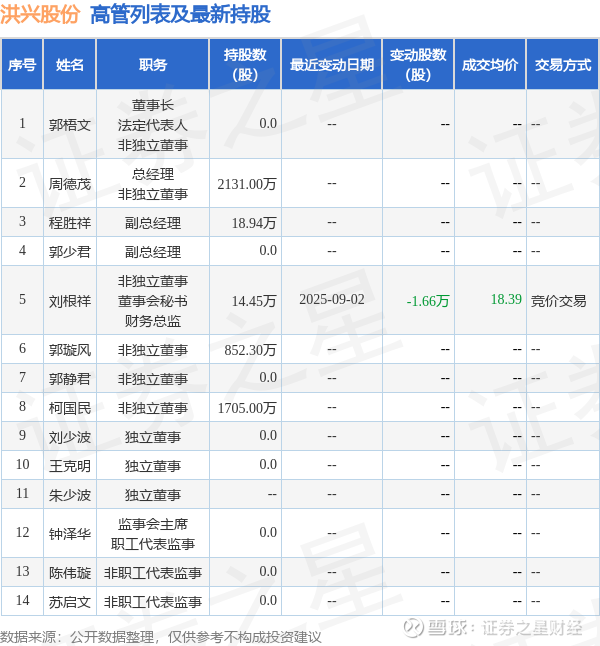This screenshot has width=600, height=646.
Task: Click the date 2025-09-02
Action: [x=332, y=300]
